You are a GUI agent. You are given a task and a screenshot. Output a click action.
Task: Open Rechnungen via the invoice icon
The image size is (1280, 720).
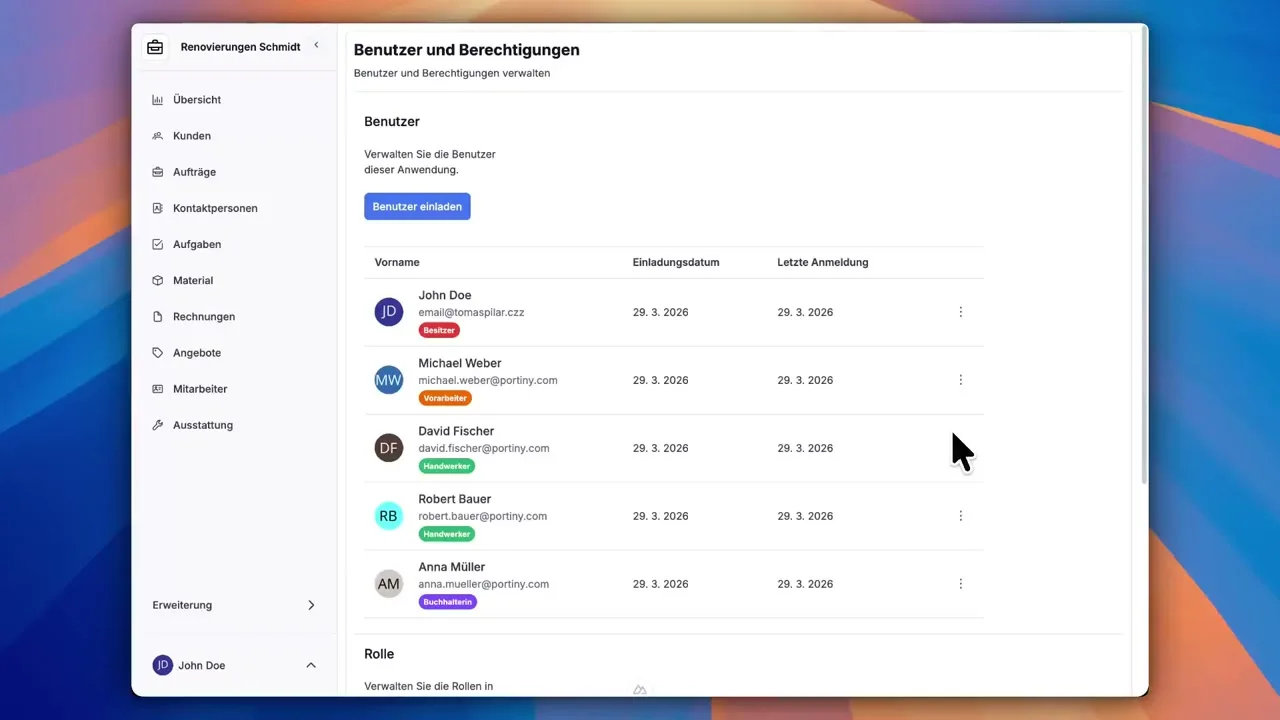[x=156, y=316]
